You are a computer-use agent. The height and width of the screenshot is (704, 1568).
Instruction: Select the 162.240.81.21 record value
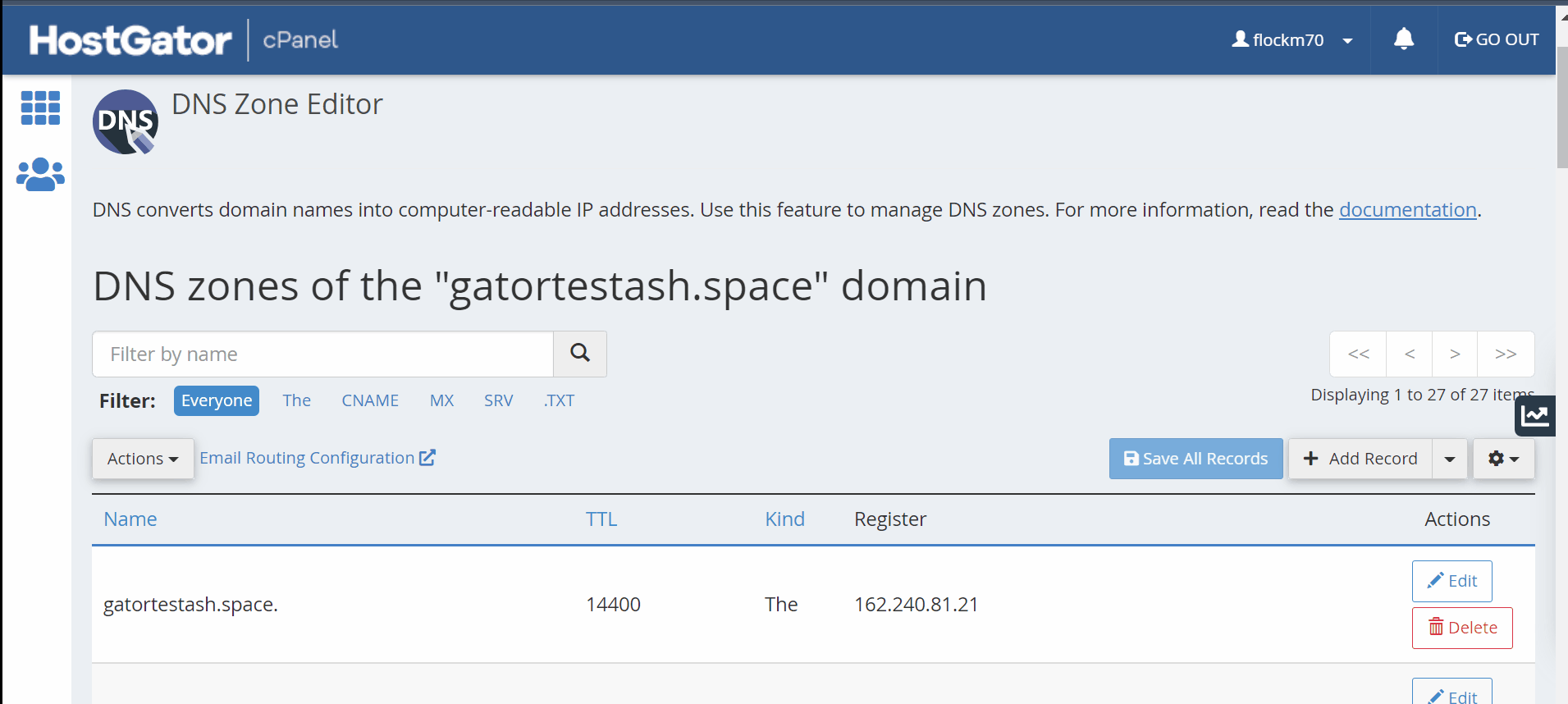917,605
